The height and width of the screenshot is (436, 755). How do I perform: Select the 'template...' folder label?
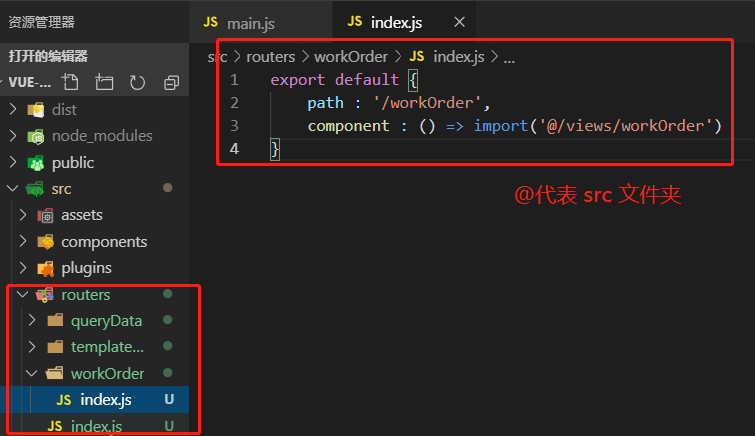click(107, 346)
